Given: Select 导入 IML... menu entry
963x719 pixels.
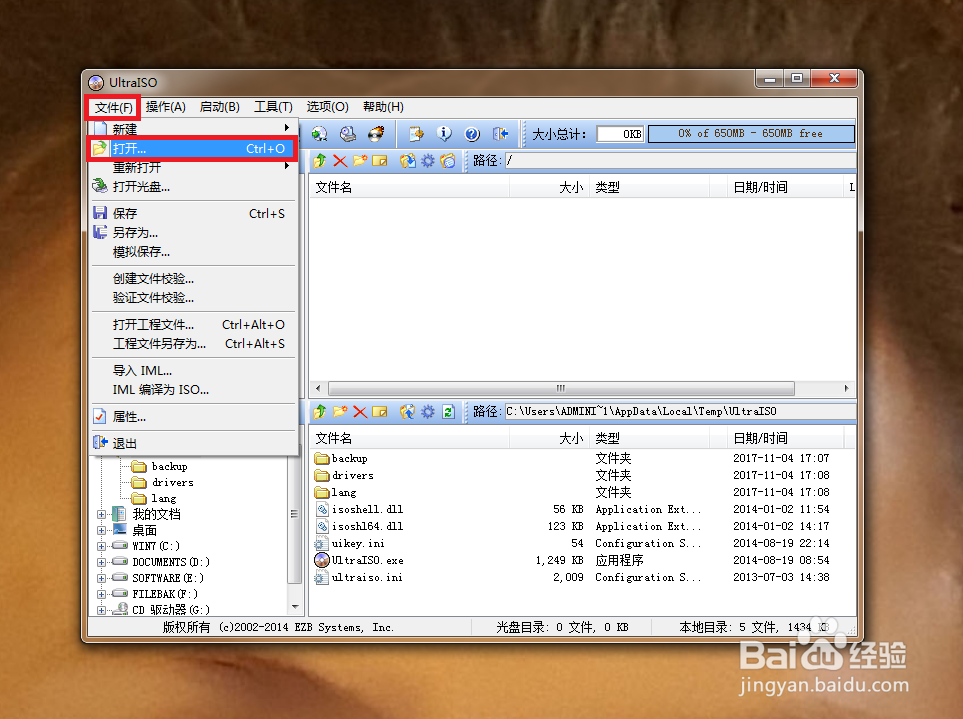Looking at the screenshot, I should click(x=192, y=371).
